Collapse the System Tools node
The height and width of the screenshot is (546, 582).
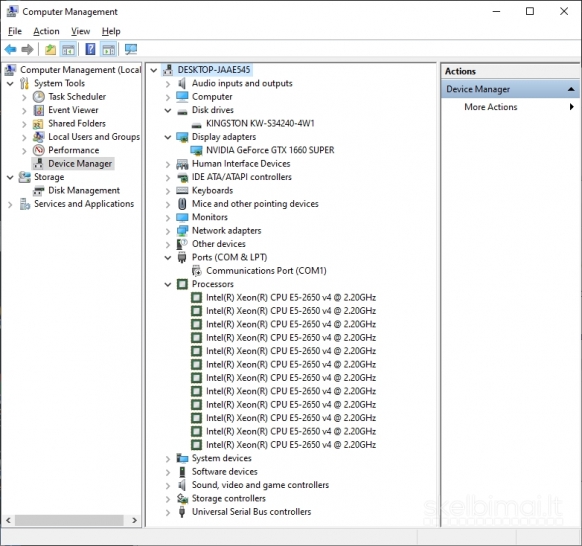point(10,84)
